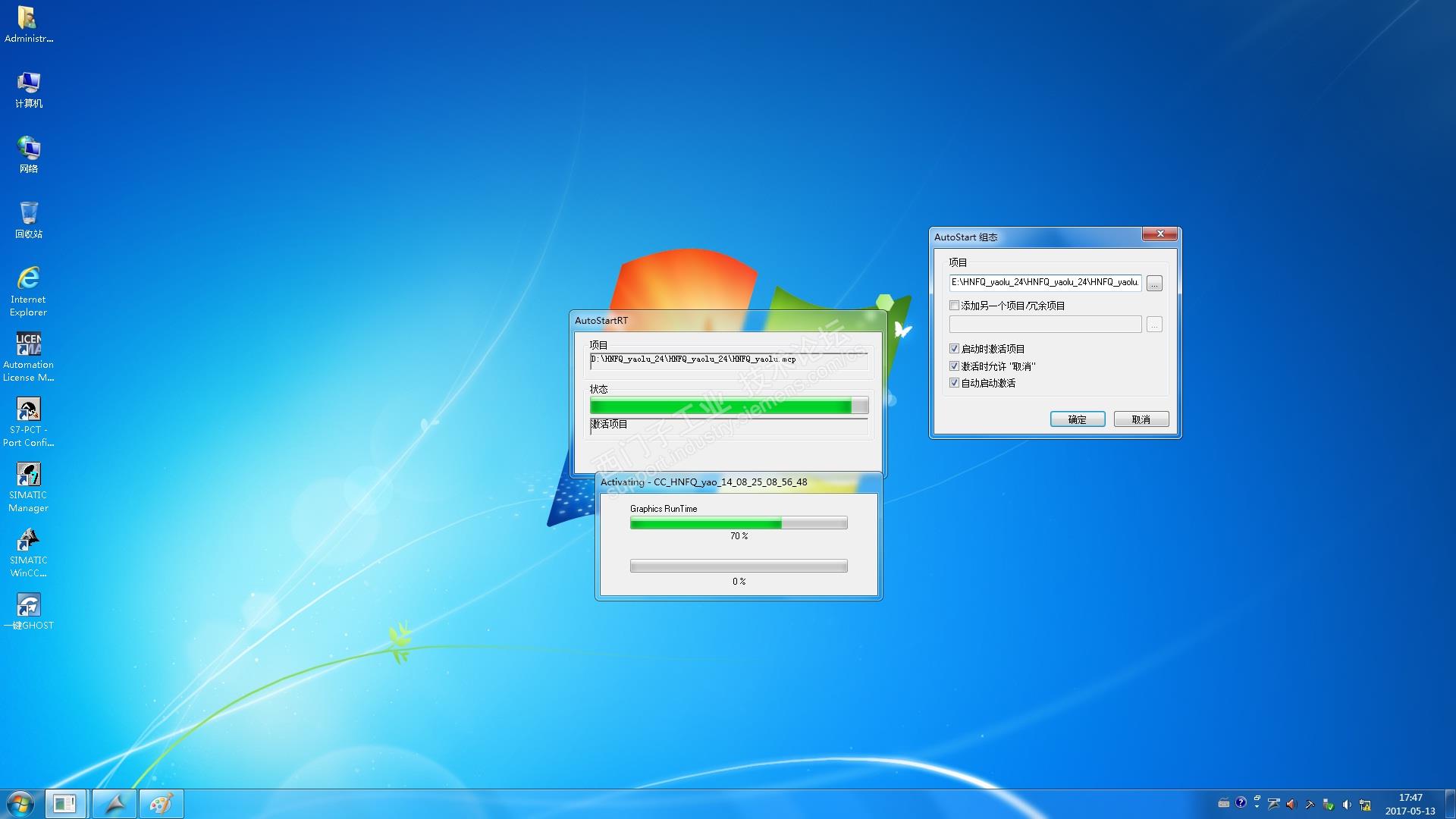Image resolution: width=1456 pixels, height=819 pixels.
Task: Click the network warning tray icon
Action: point(1365,805)
